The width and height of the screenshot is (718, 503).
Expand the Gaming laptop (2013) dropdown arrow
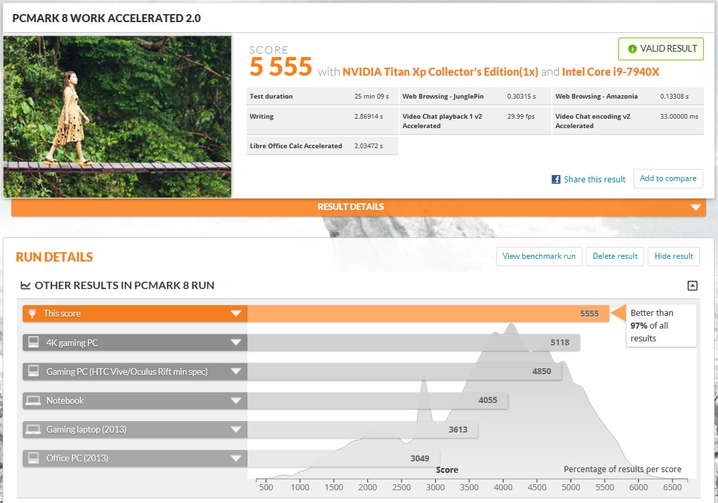point(236,429)
